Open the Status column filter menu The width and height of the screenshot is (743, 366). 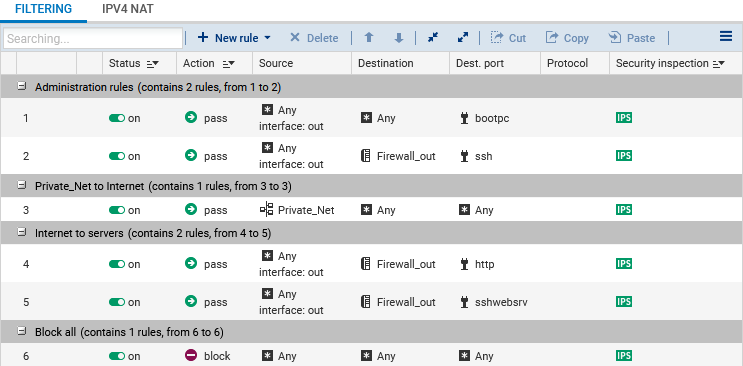153,64
